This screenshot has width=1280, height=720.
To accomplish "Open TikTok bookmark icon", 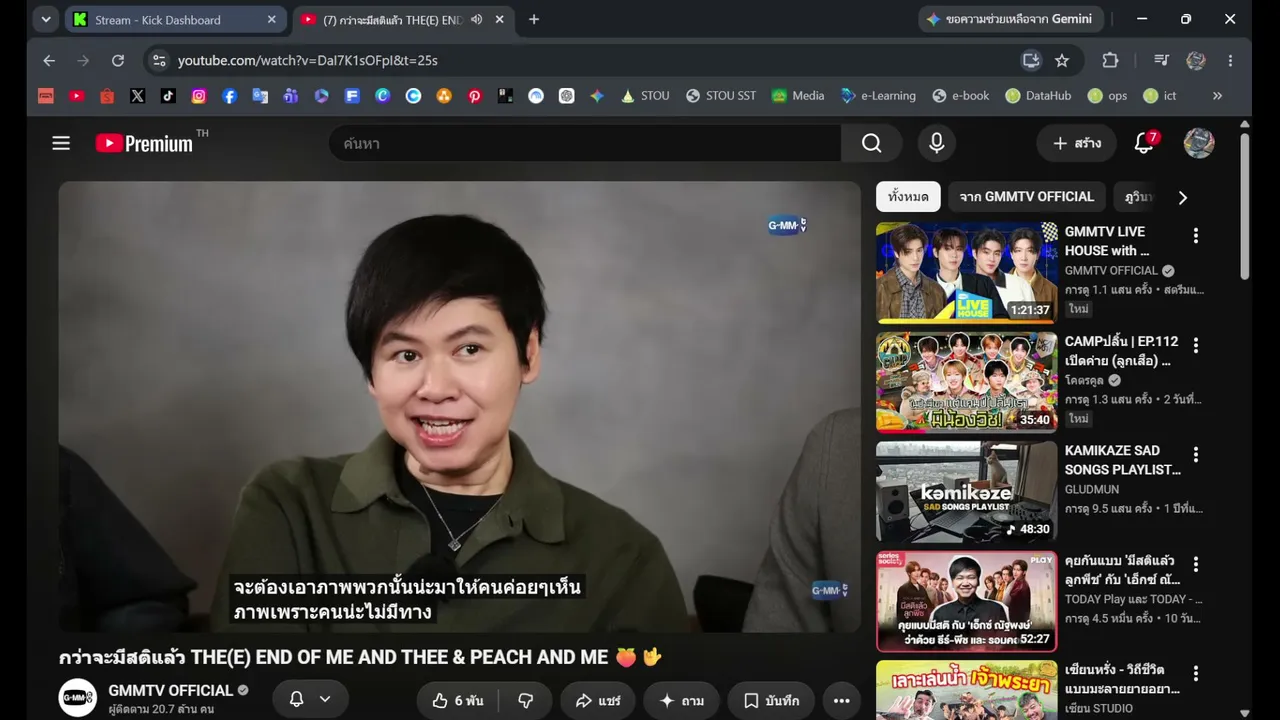I will tap(168, 96).
